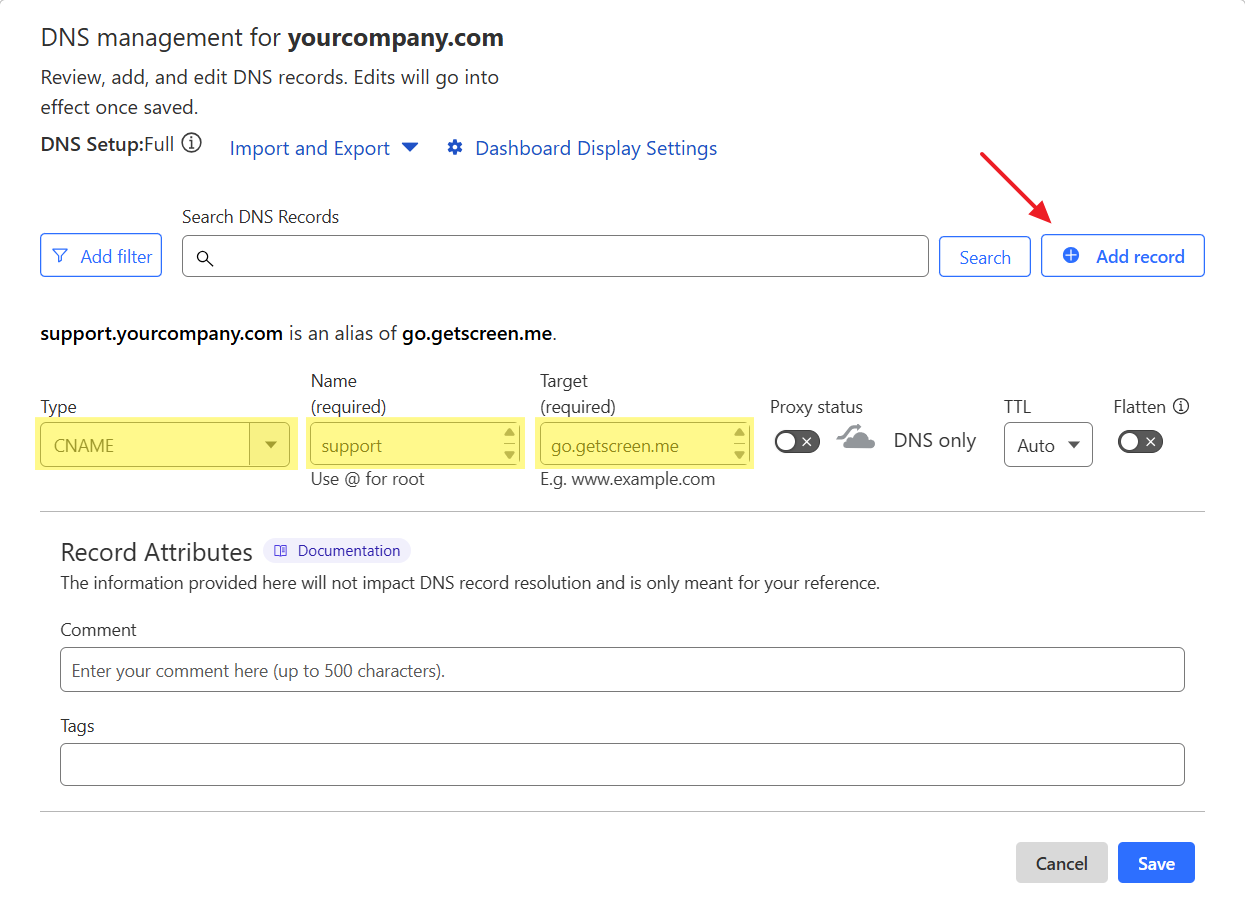Click the DNS Setup info icon
The image size is (1245, 903).
pos(191,143)
